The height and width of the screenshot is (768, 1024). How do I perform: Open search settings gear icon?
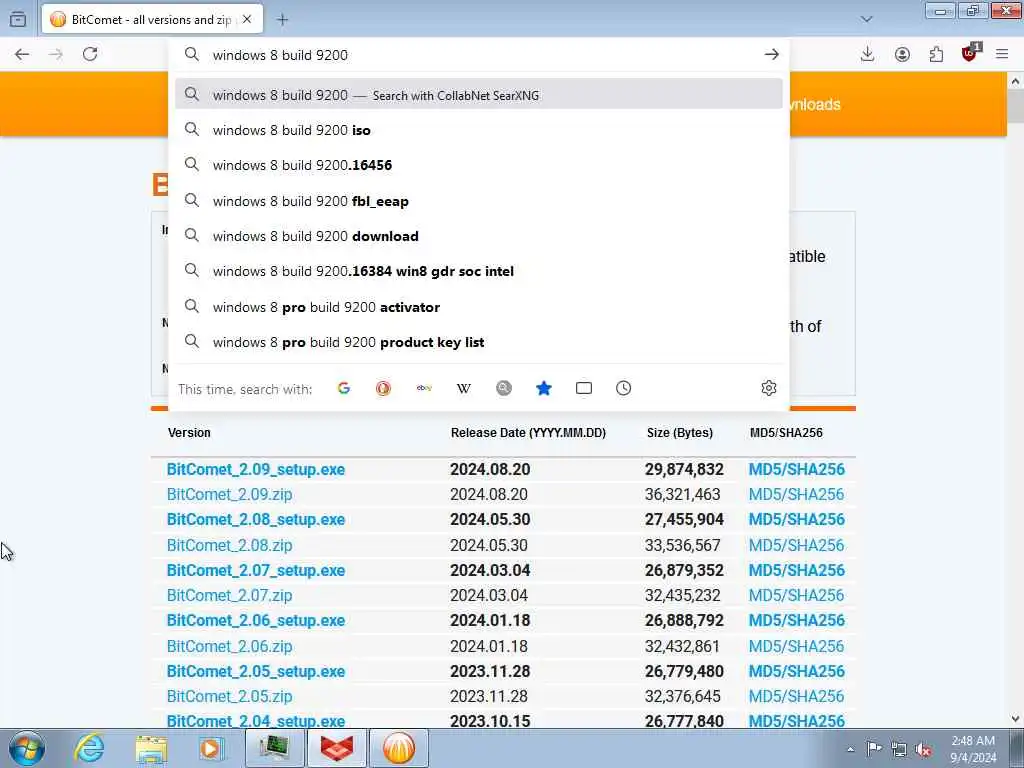[x=769, y=388]
